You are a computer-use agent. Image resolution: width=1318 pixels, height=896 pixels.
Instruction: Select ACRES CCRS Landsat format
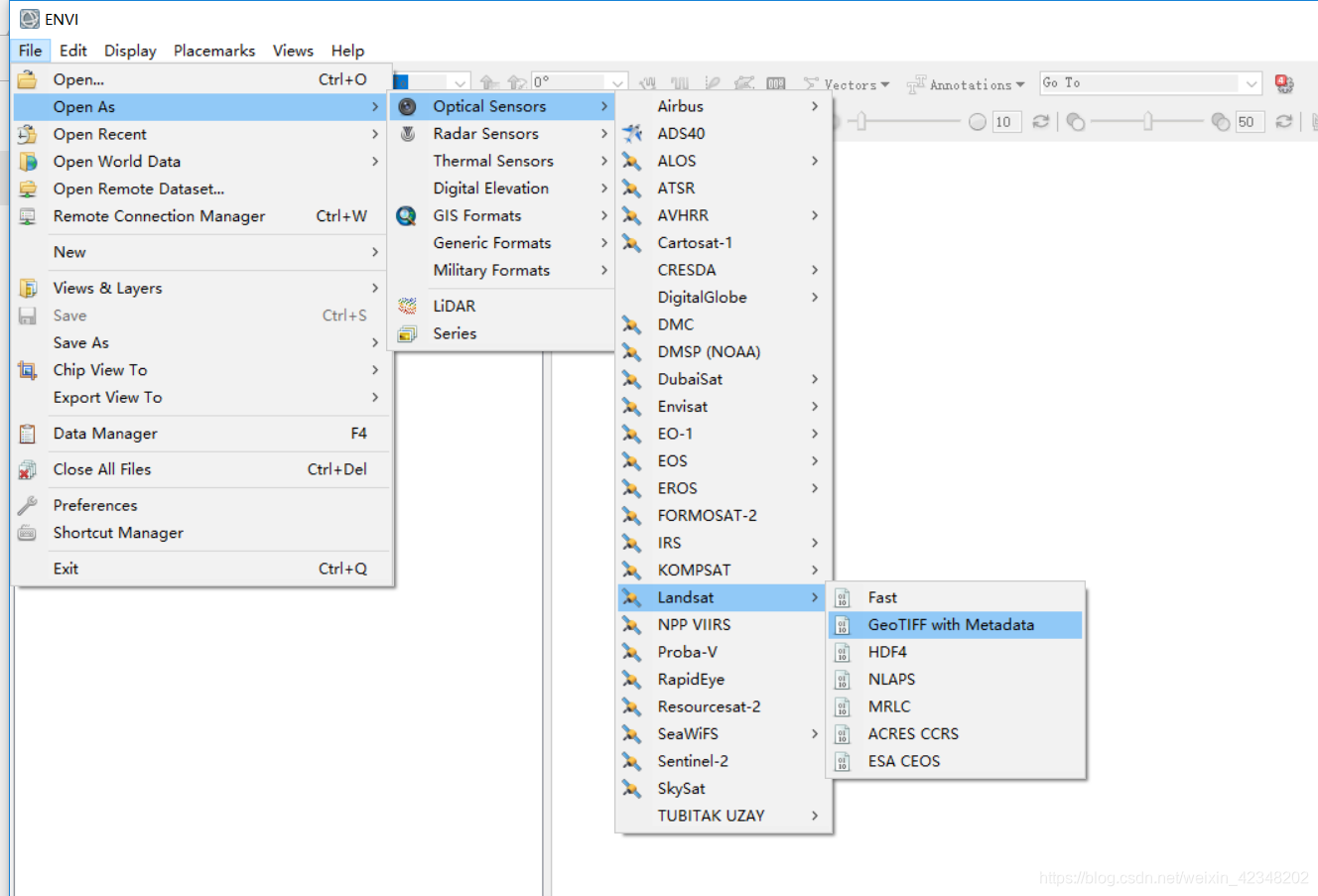coord(955,733)
